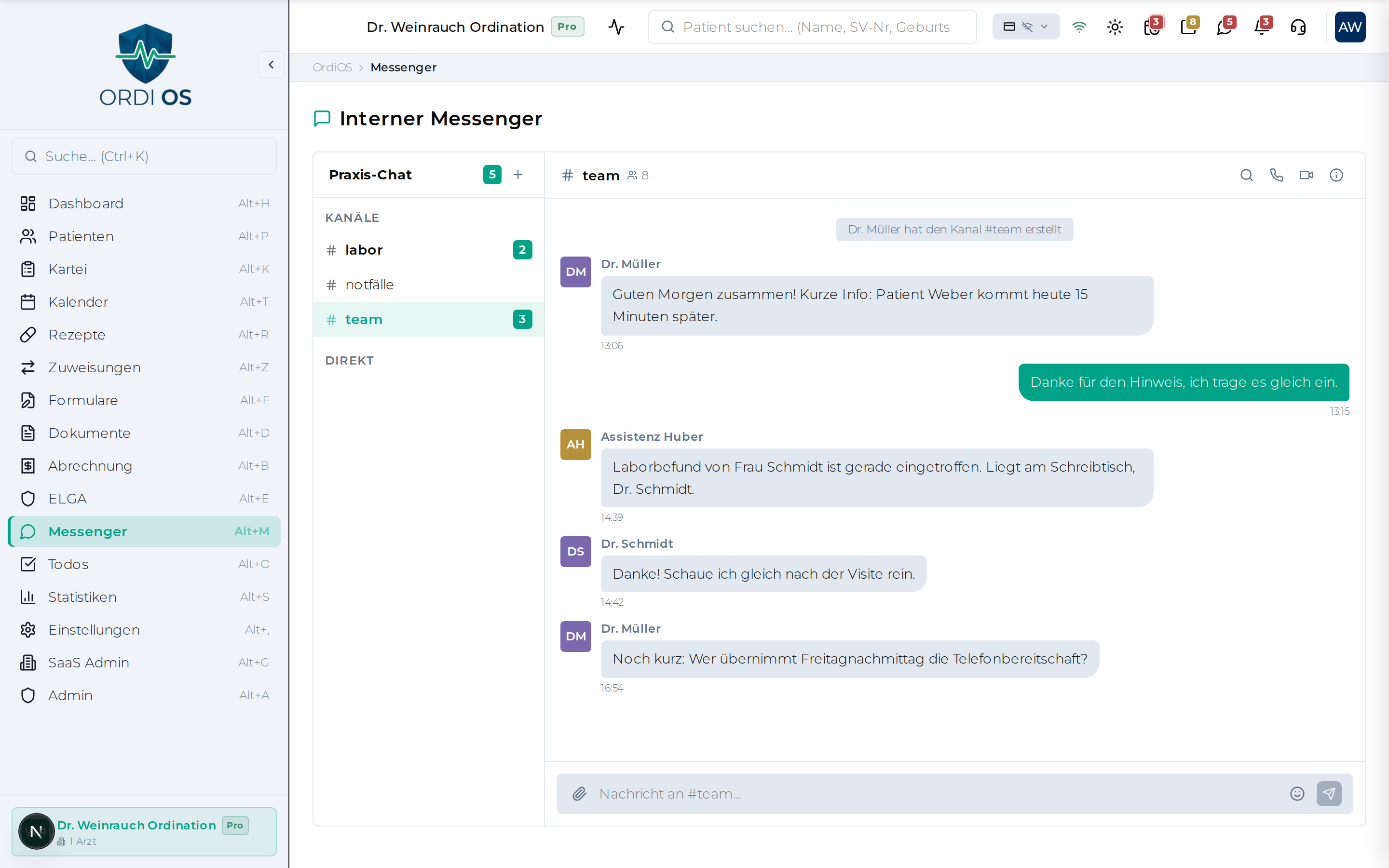Viewport: 1389px width, 868px height.
Task: Open Kalender from the sidebar
Action: click(78, 301)
